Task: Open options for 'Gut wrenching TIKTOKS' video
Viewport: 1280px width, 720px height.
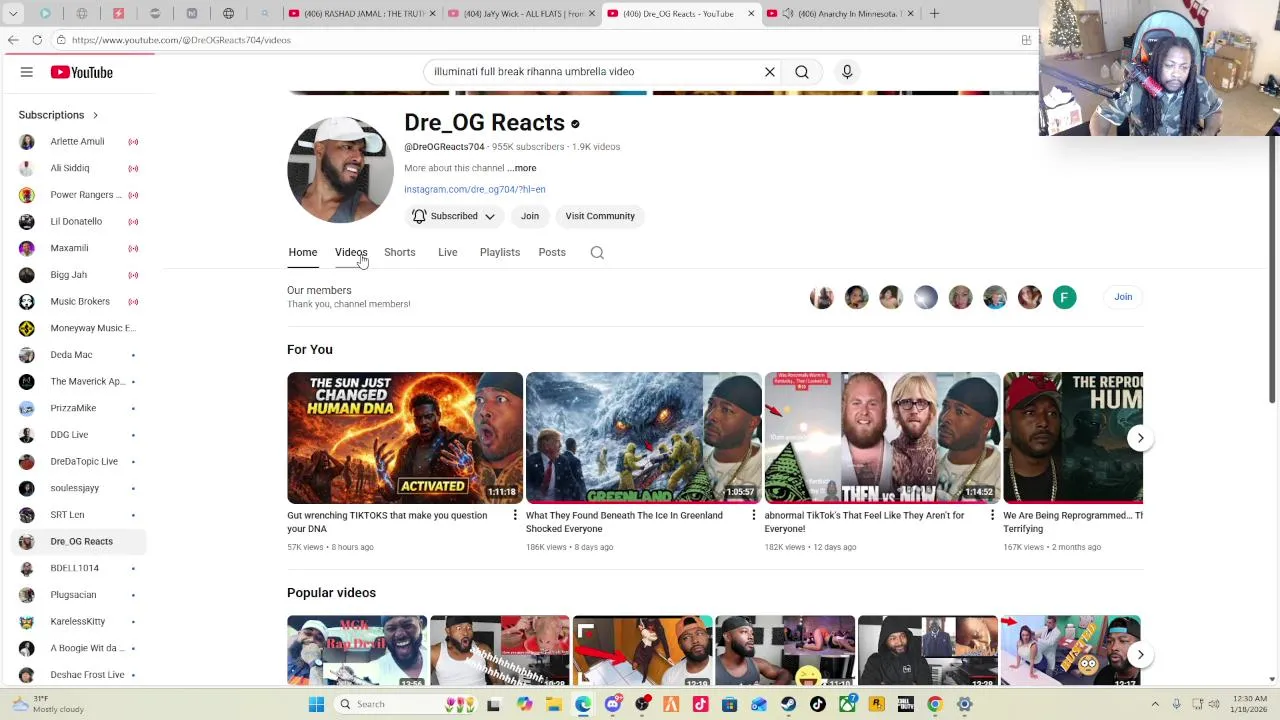Action: click(x=515, y=515)
